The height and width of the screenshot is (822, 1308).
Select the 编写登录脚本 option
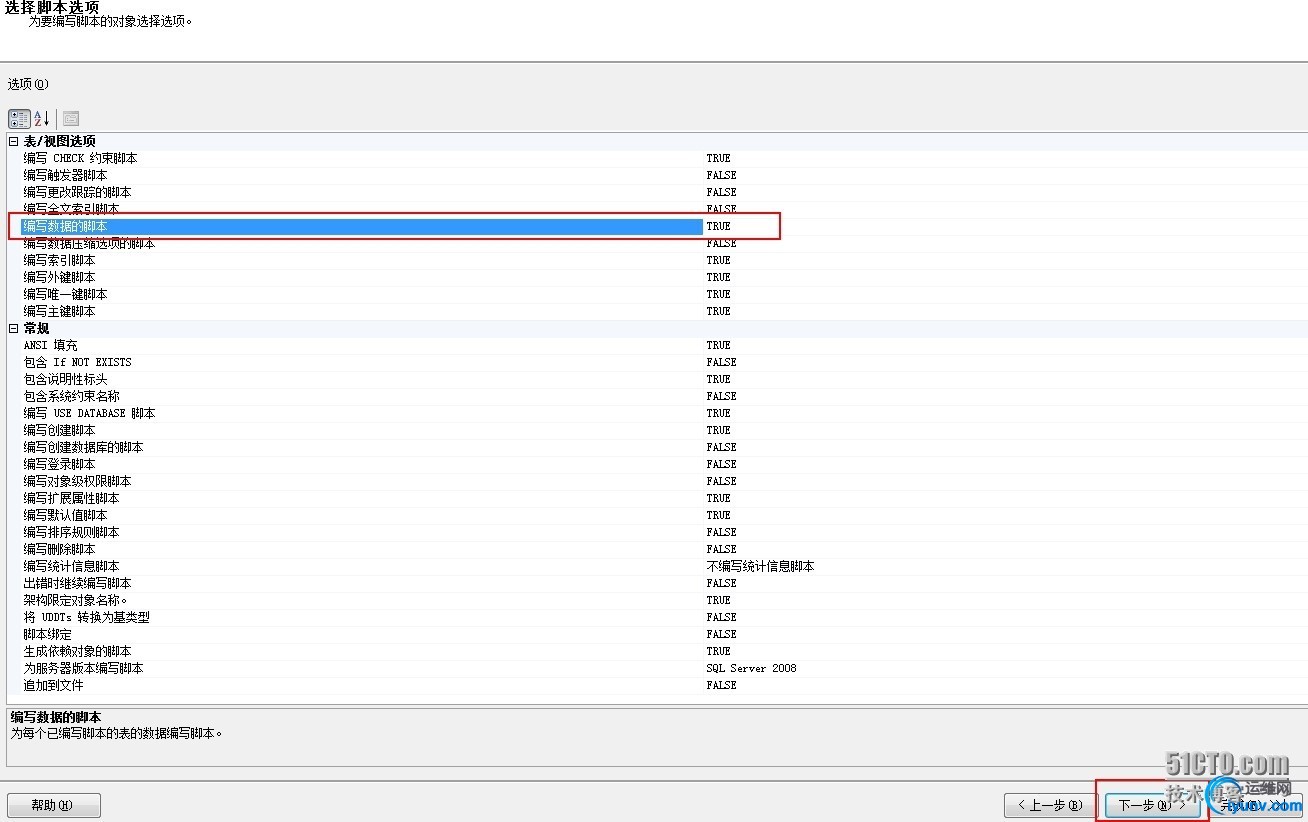click(60, 464)
